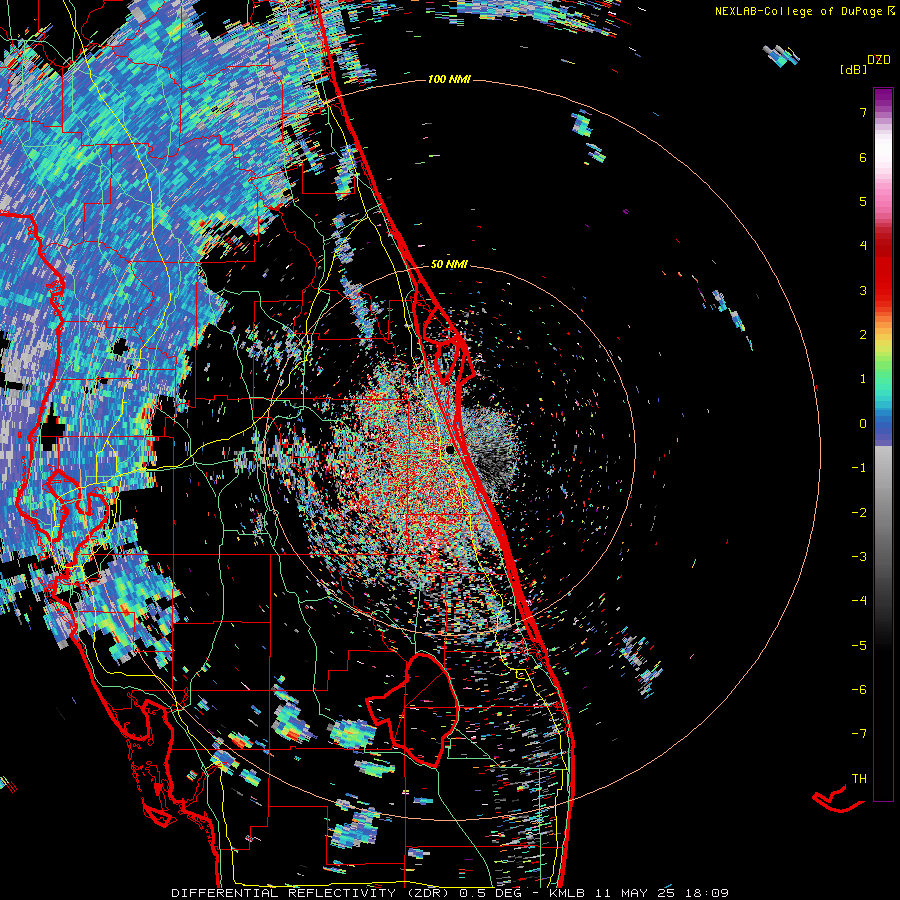Select the 100 NMI range ring label

(x=449, y=79)
